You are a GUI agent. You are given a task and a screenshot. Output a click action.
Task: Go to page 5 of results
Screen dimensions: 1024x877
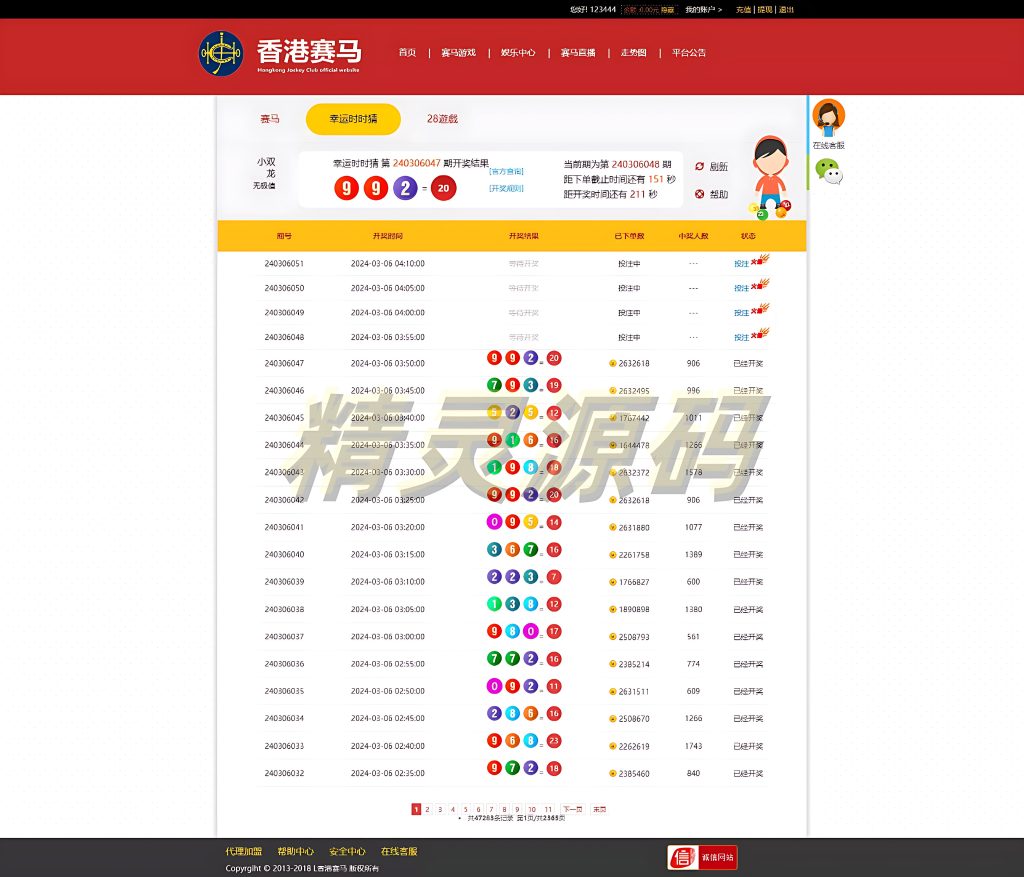pyautogui.click(x=466, y=810)
